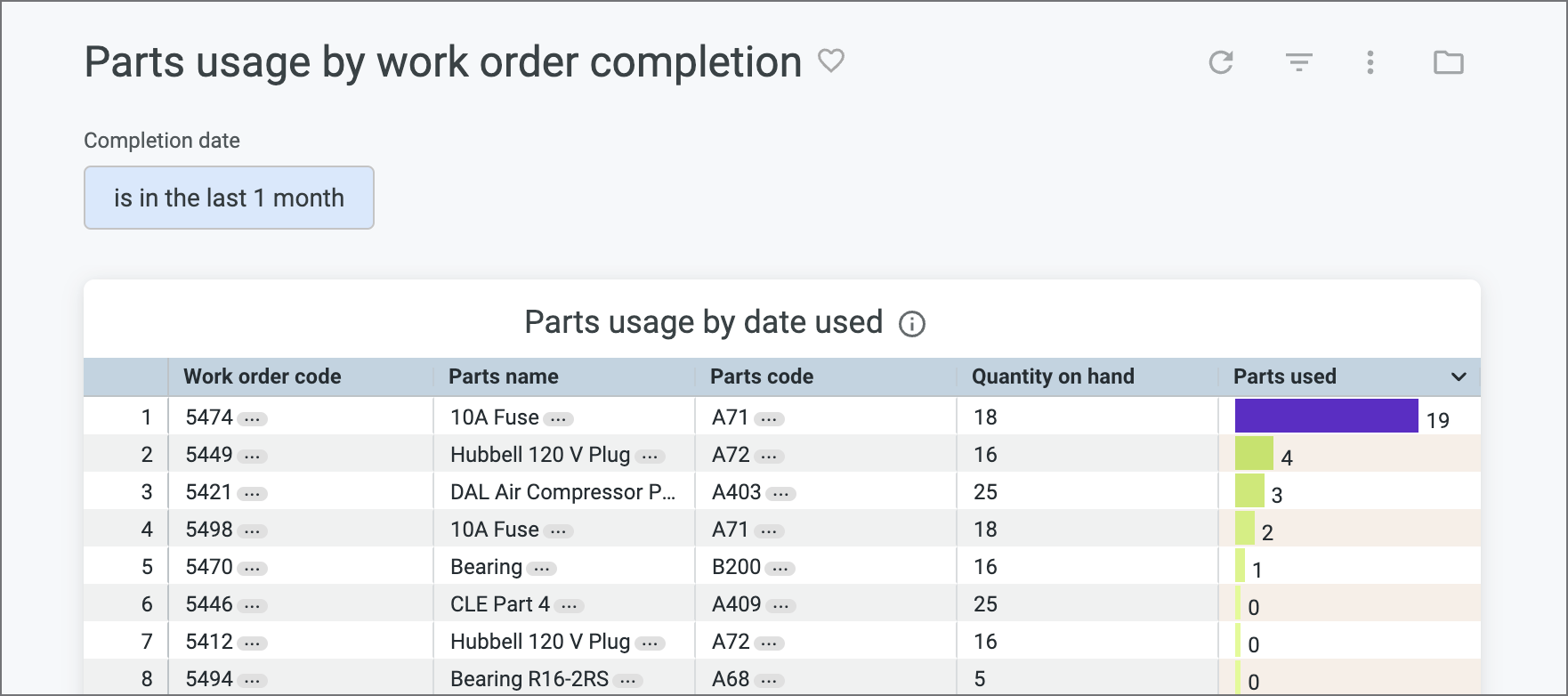
Task: Open ellipsis next to Hubbell 120 V Plug row 2
Action: [x=651, y=456]
